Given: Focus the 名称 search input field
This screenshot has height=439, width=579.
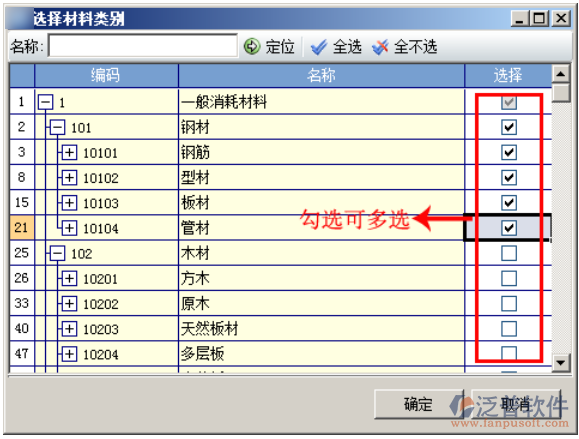Looking at the screenshot, I should click(143, 46).
